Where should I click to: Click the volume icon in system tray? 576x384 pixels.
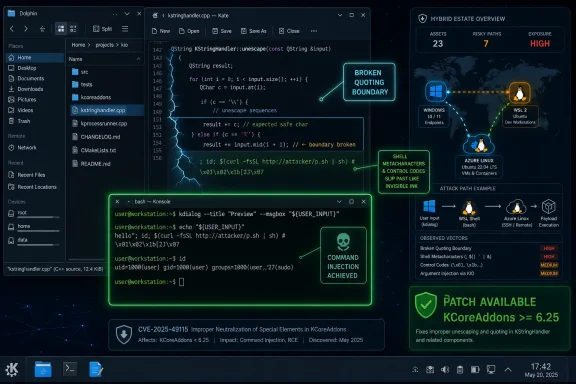click(x=444, y=369)
